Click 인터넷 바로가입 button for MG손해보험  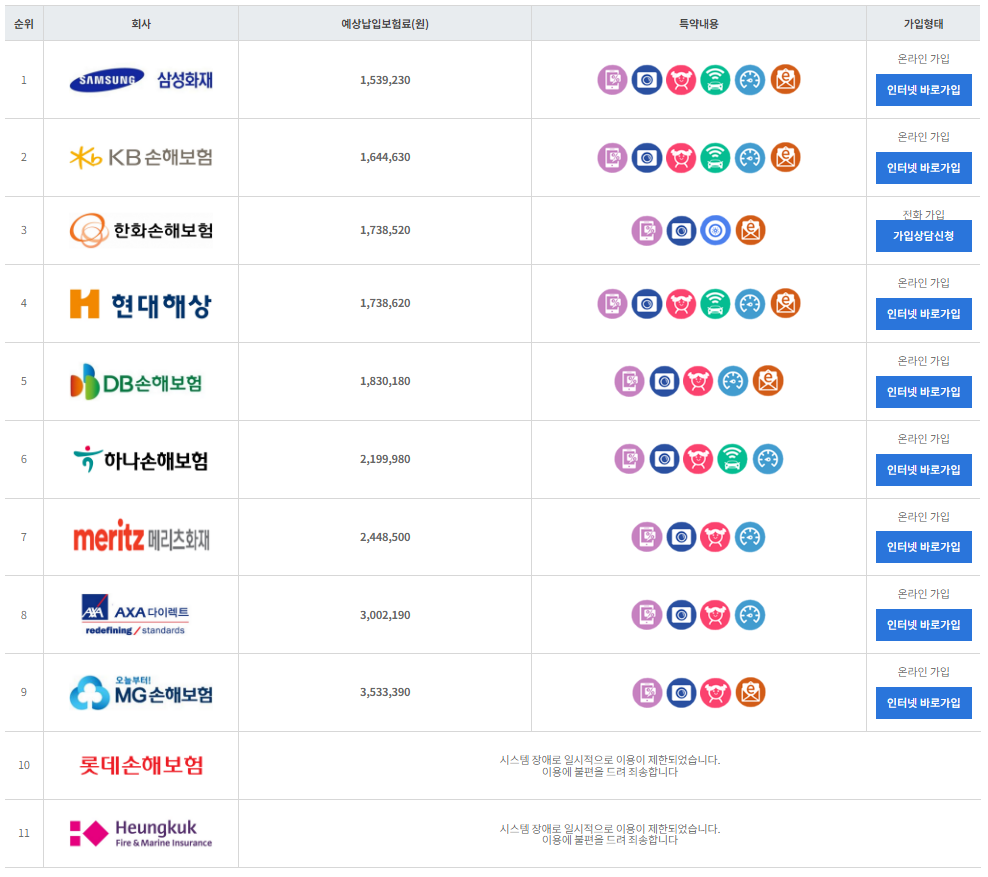click(x=923, y=703)
